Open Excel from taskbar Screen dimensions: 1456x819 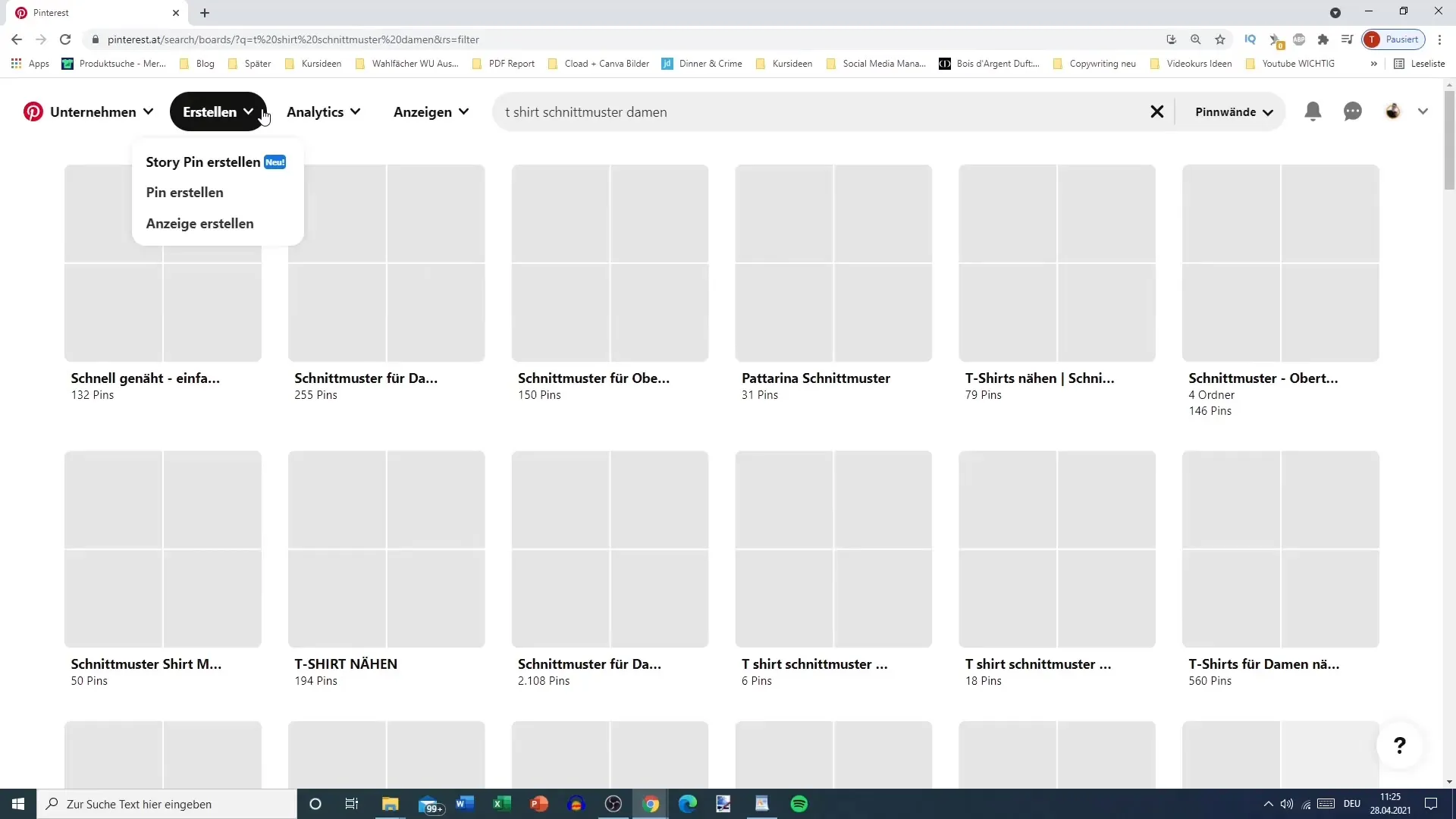502,804
